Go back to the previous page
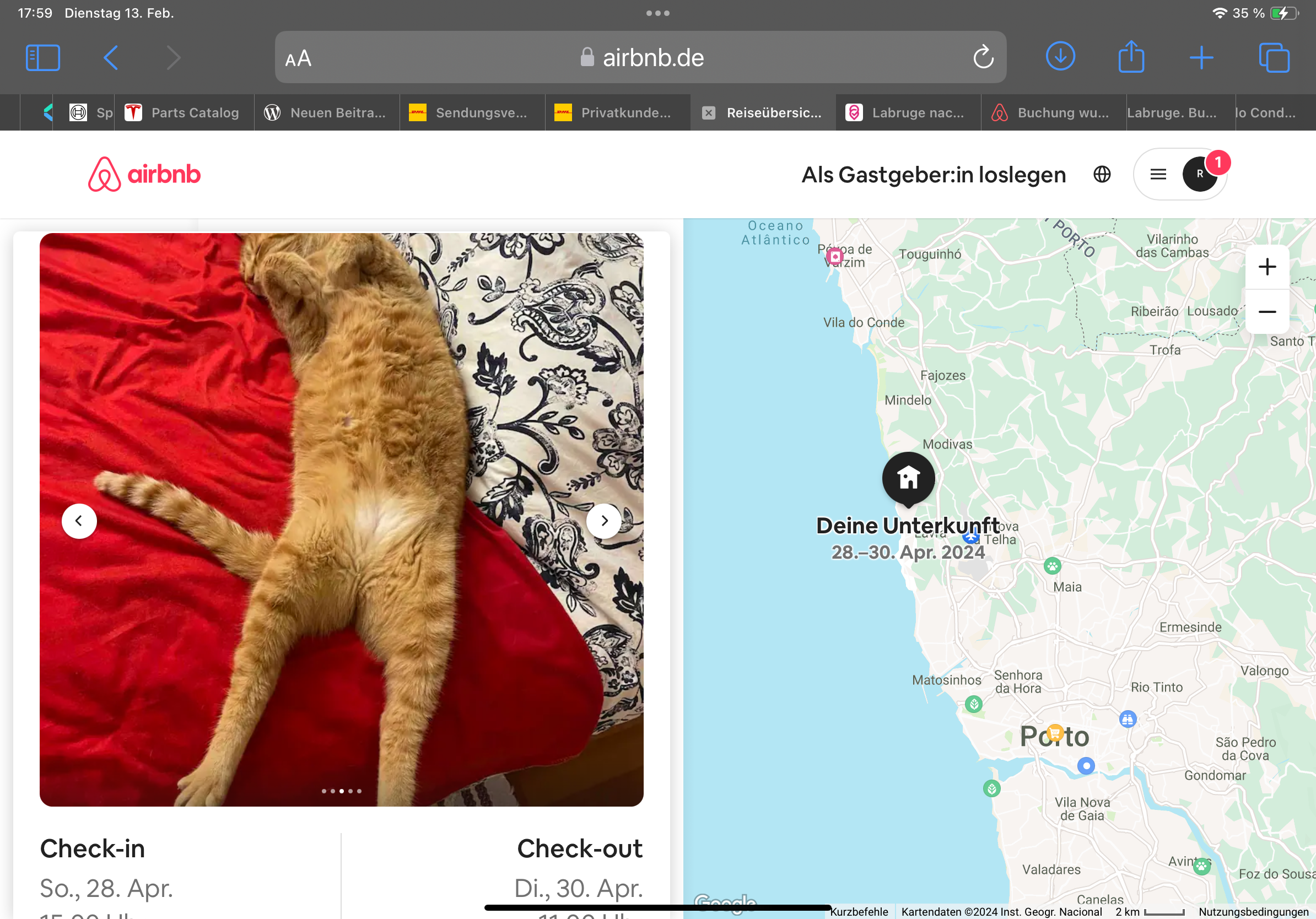Screen dimensions: 1316x919 pos(111,58)
